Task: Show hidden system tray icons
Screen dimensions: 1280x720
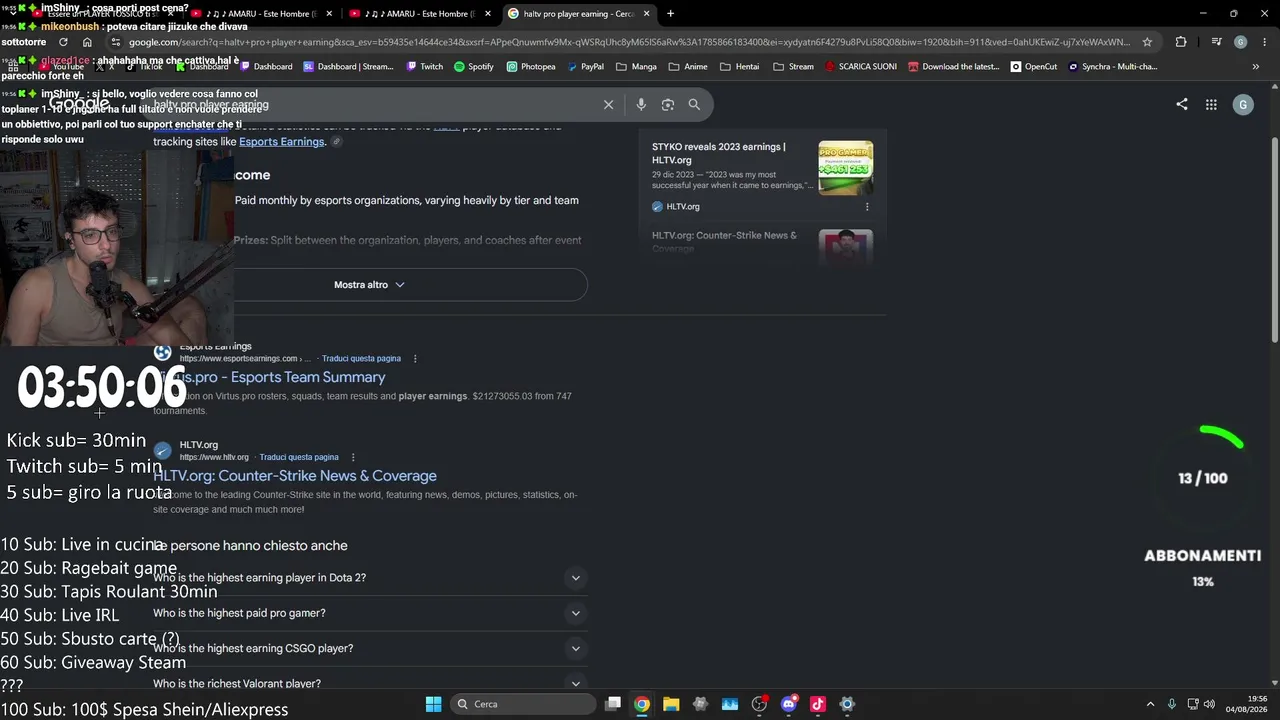Action: (1150, 704)
